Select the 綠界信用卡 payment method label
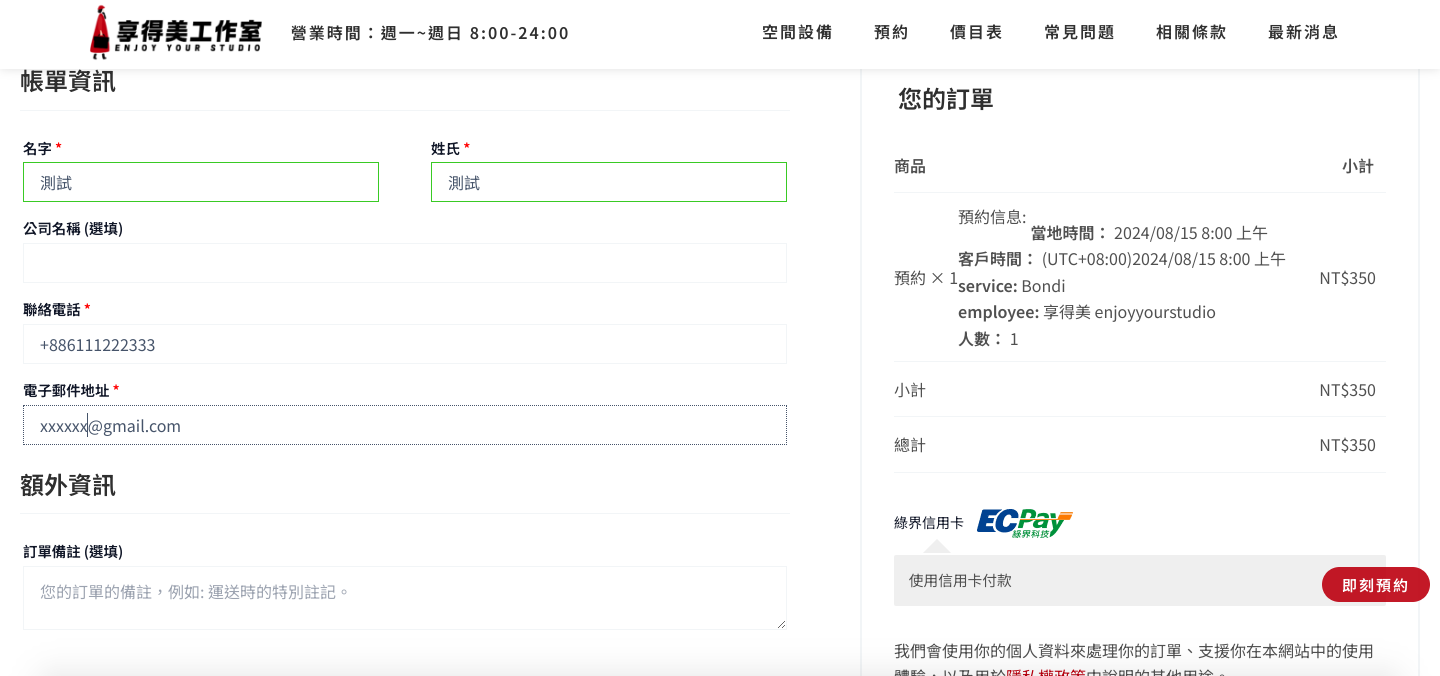Viewport: 1440px width, 676px height. (929, 522)
